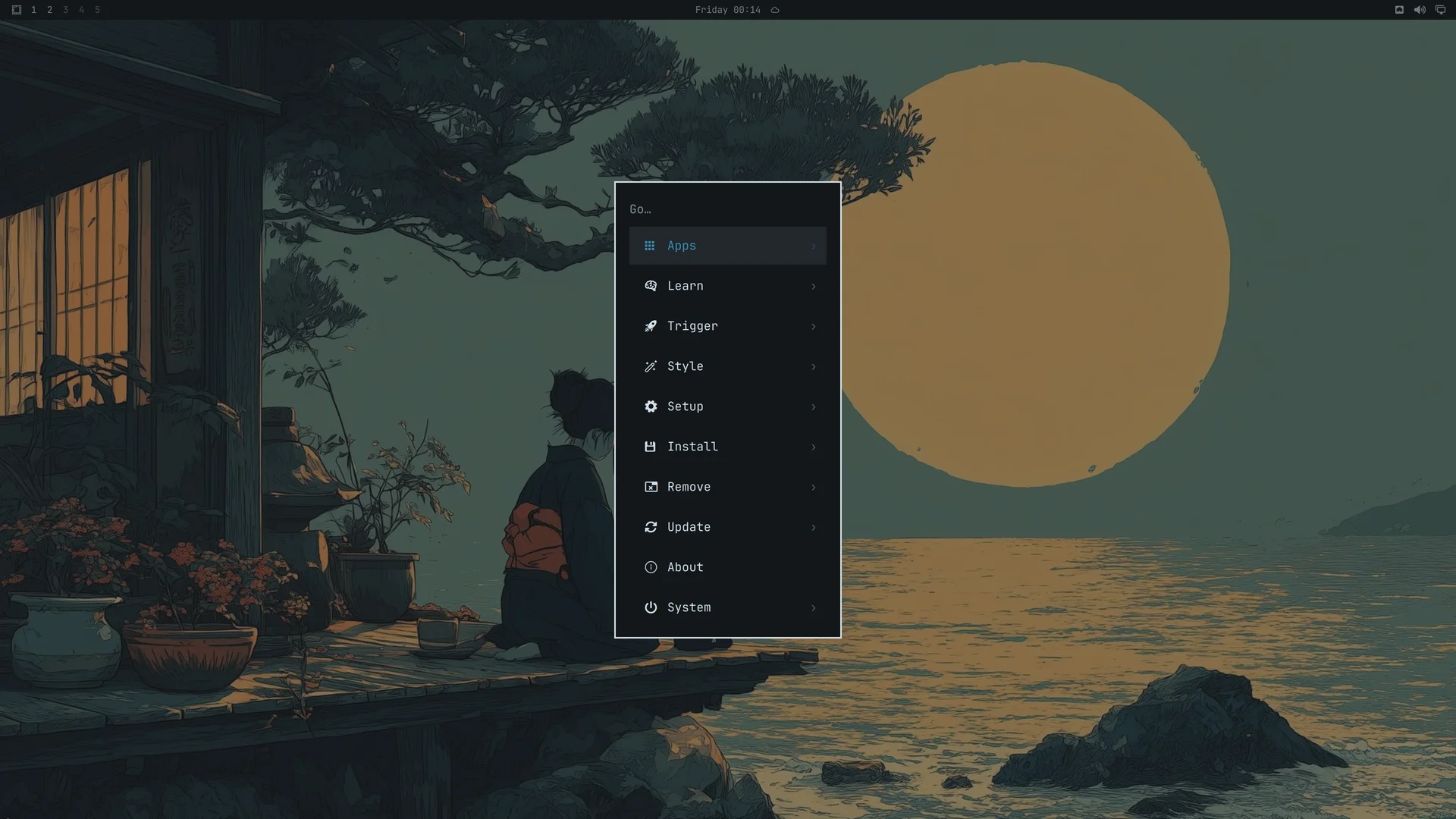1456x819 pixels.
Task: Expand the System submenu chevron
Action: 813,608
